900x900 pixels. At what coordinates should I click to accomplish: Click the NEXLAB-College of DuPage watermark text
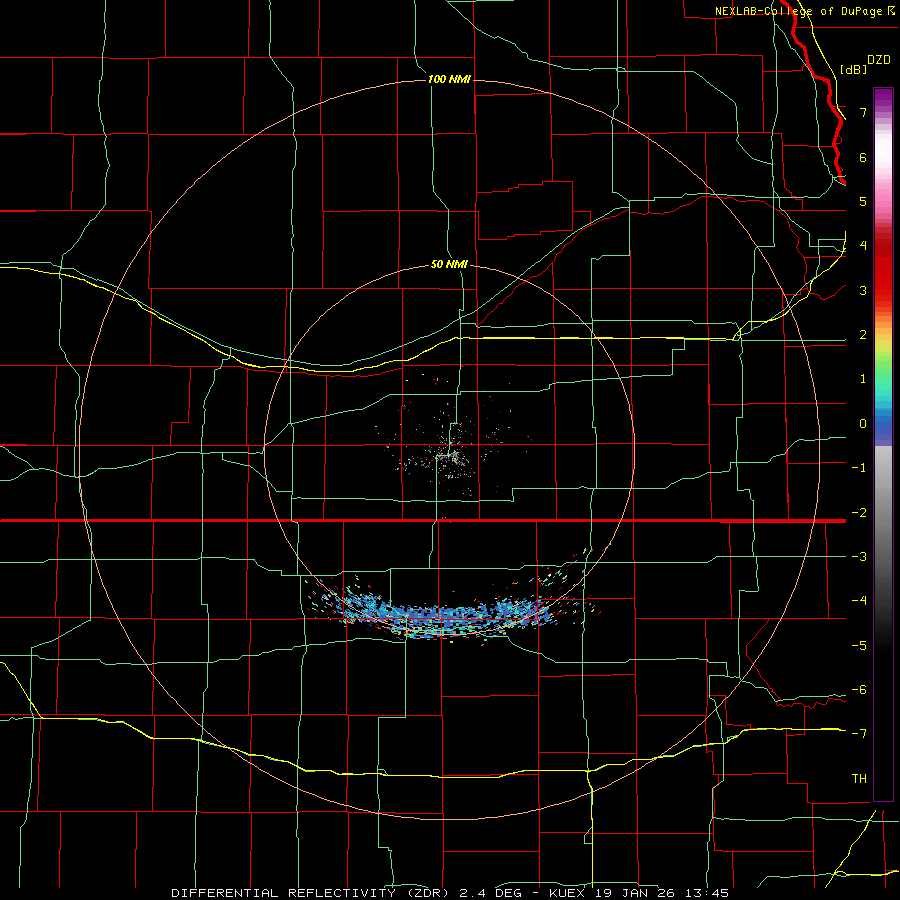pyautogui.click(x=798, y=11)
